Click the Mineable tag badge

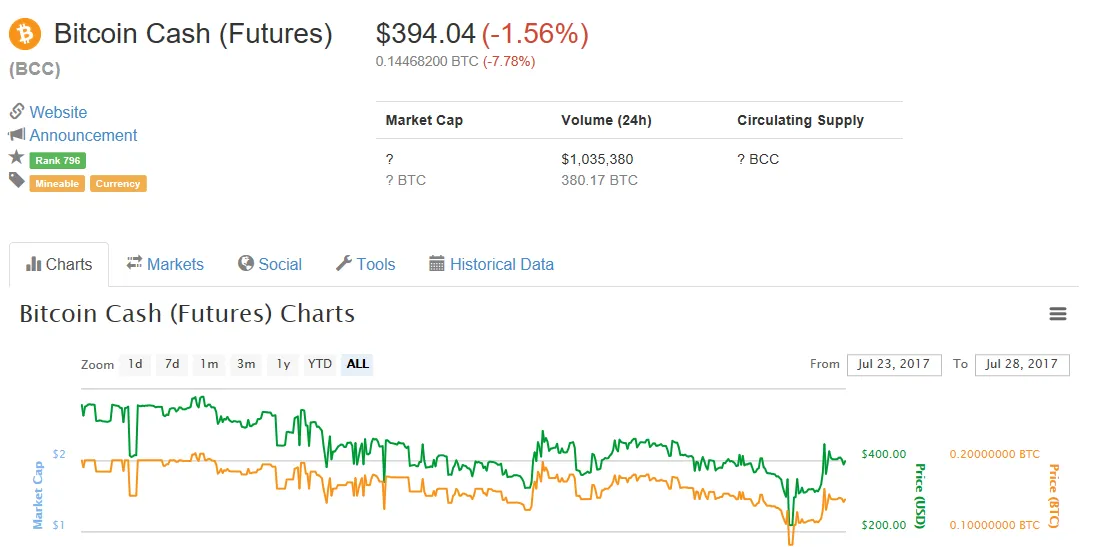click(x=57, y=184)
